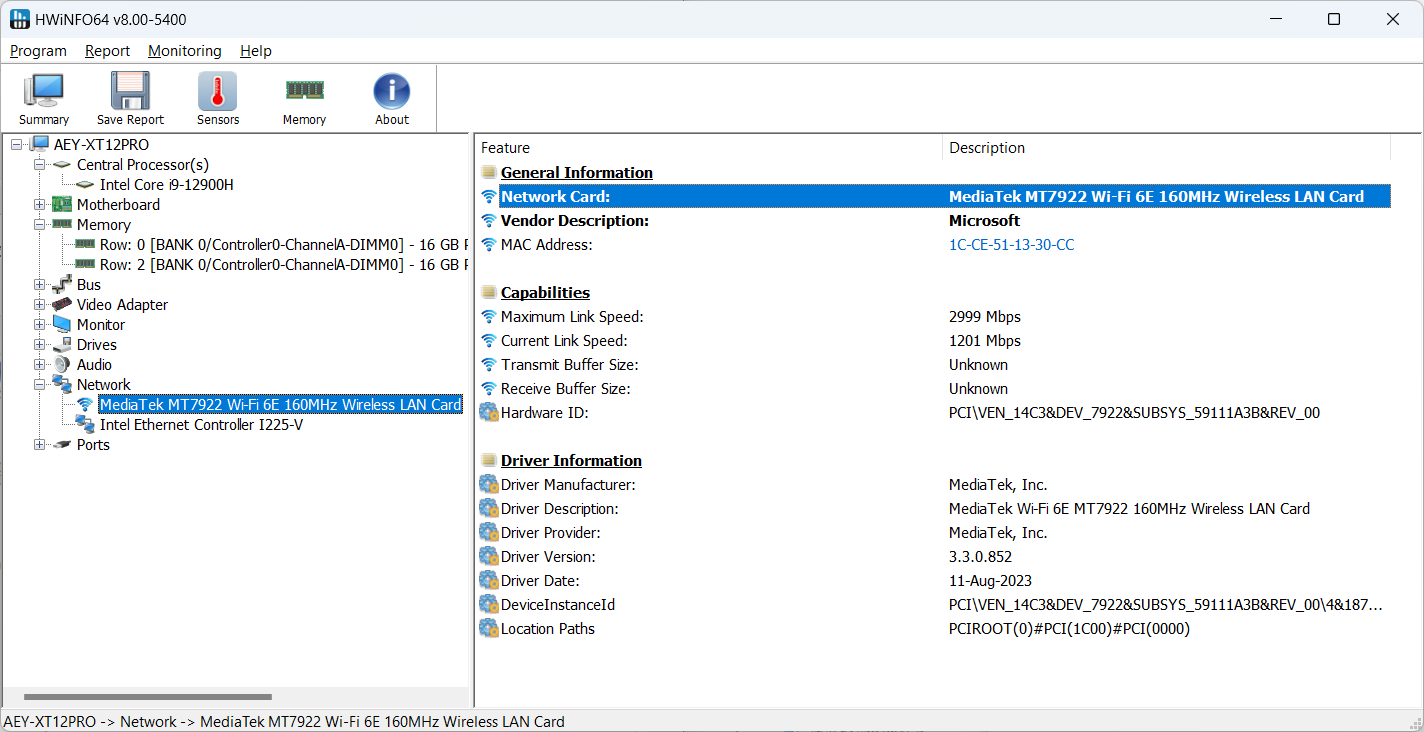Click the gear icon beside Driver Version
The image size is (1424, 732).
click(x=489, y=556)
